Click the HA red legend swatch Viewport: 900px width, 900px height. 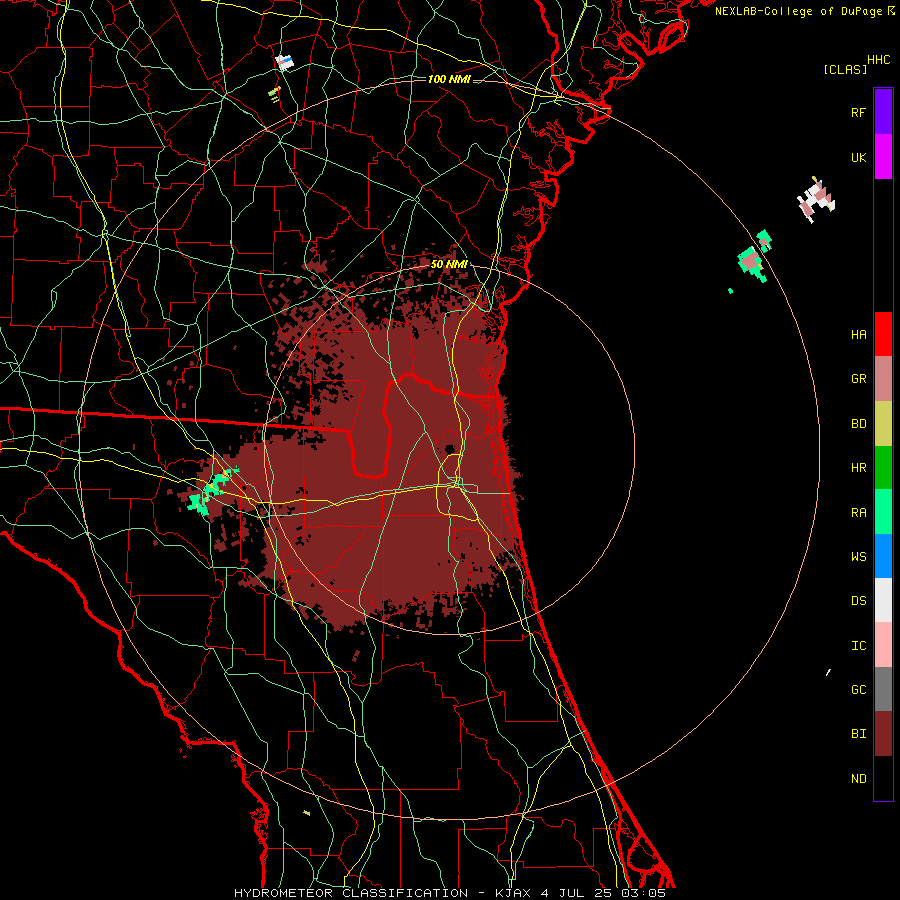coord(883,334)
